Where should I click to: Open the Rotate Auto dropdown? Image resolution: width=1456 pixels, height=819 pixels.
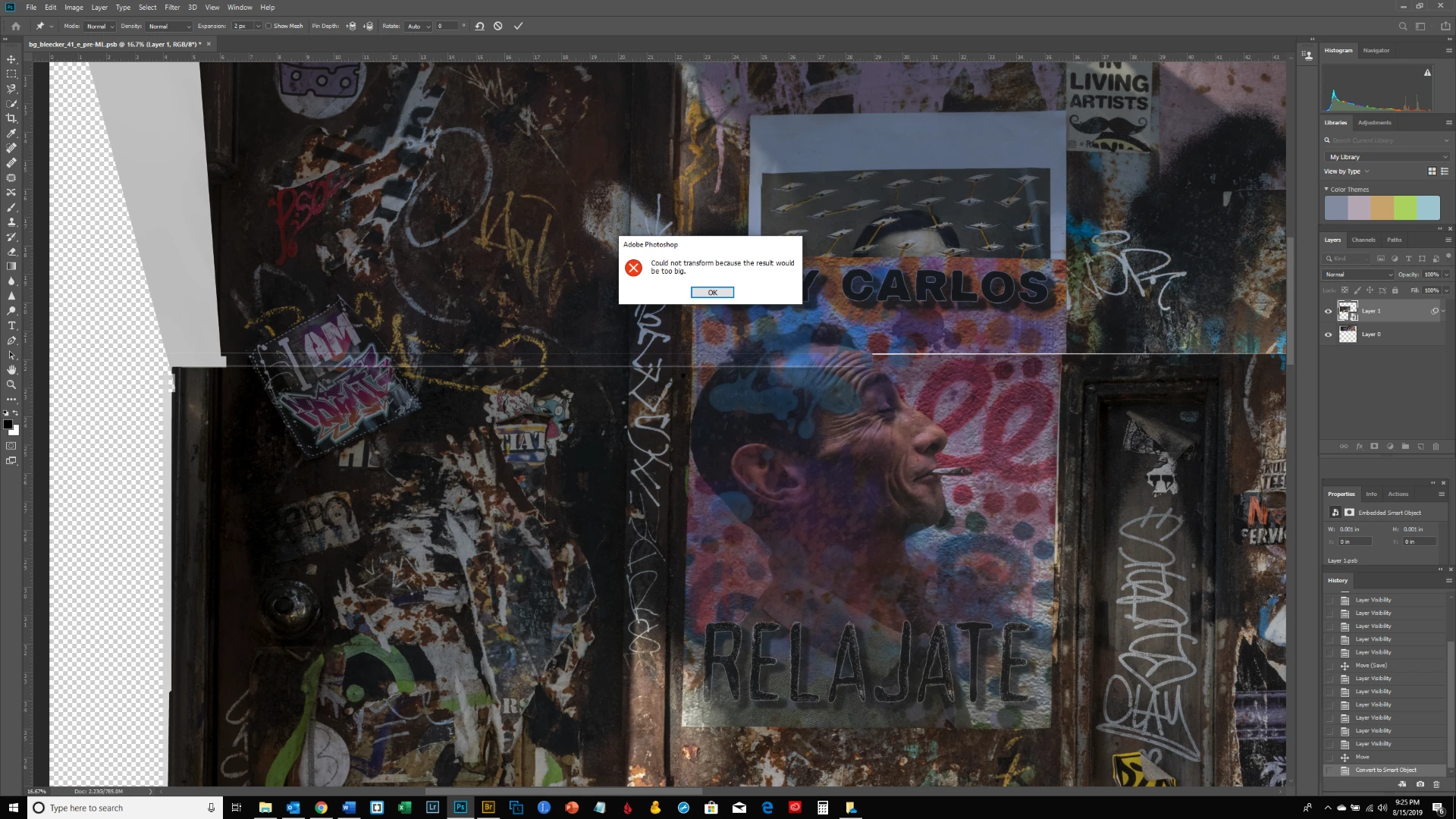coord(419,27)
